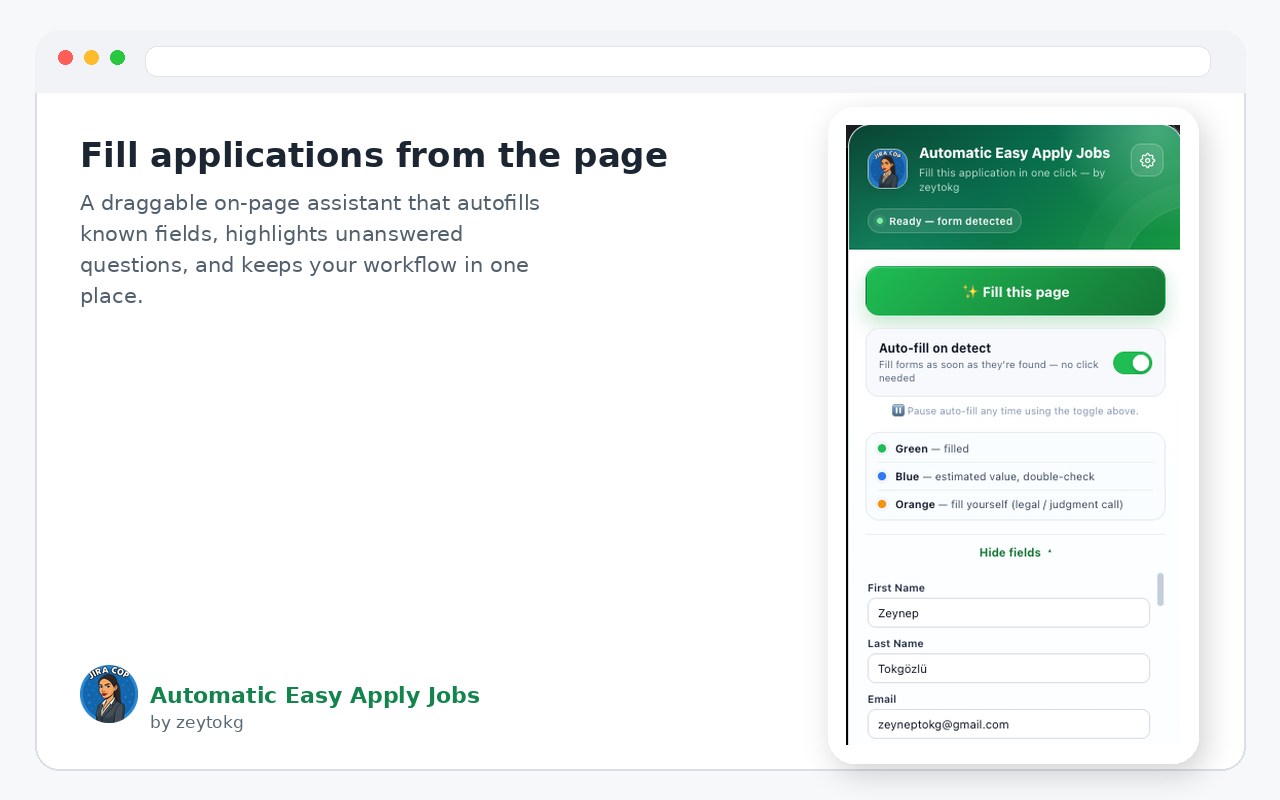The image size is (1280, 800).
Task: Click the heading Fill applications from the page
Action: [x=374, y=156]
